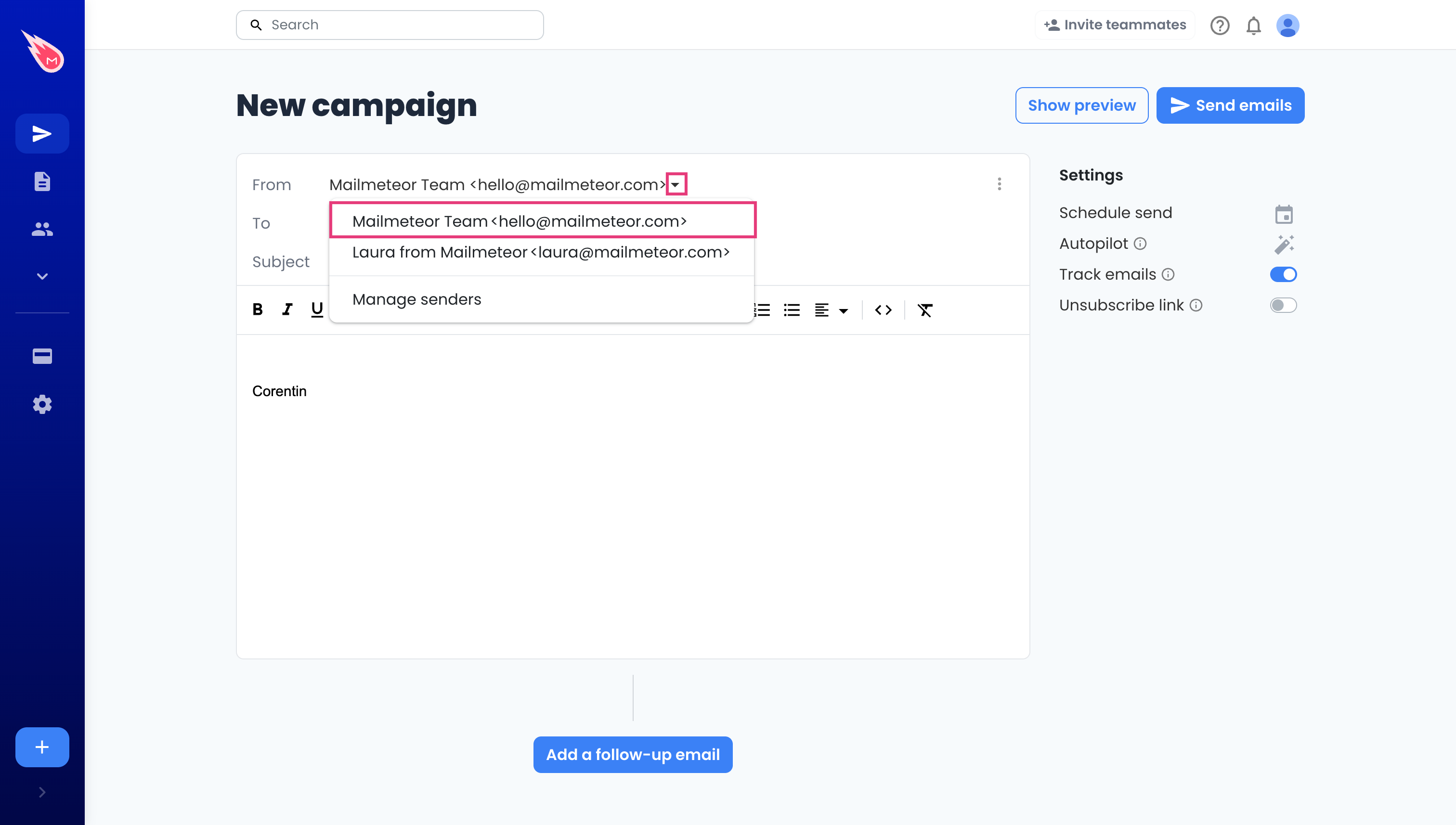Click the text alignment icon
The width and height of the screenshot is (1456, 825).
822,310
